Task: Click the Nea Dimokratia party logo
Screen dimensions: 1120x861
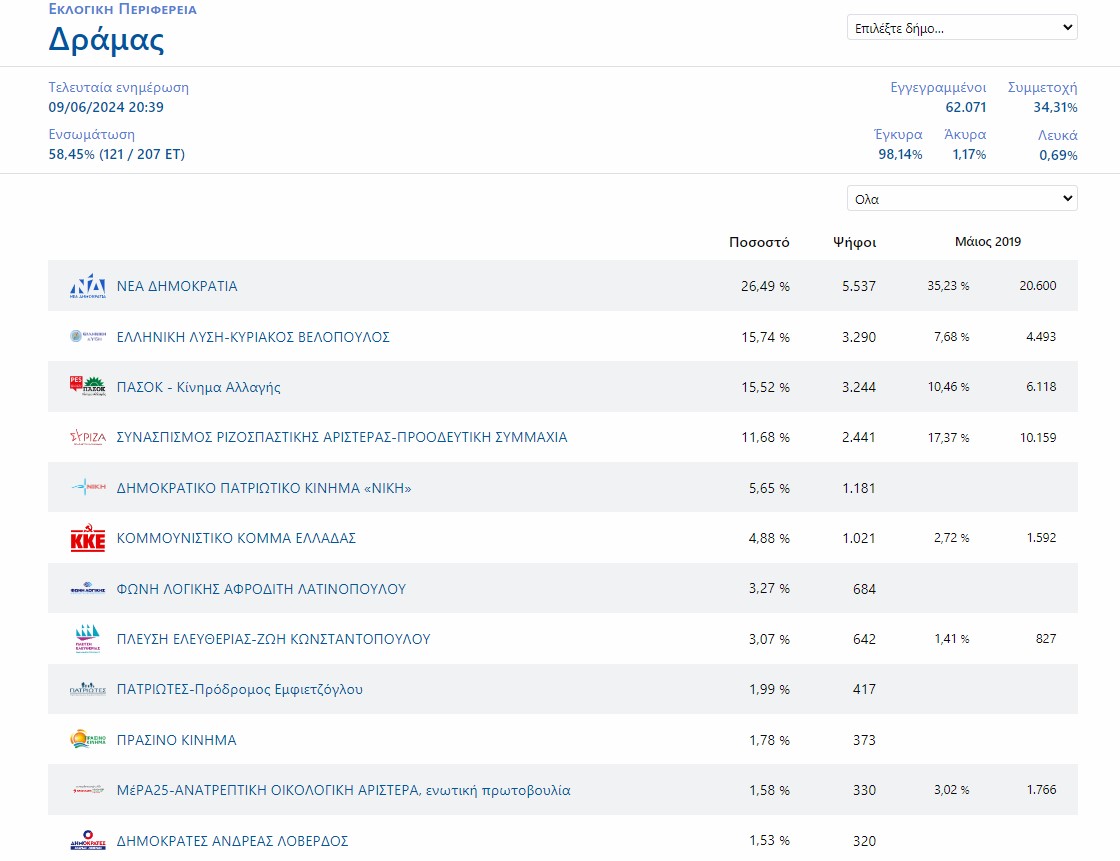Action: click(87, 286)
